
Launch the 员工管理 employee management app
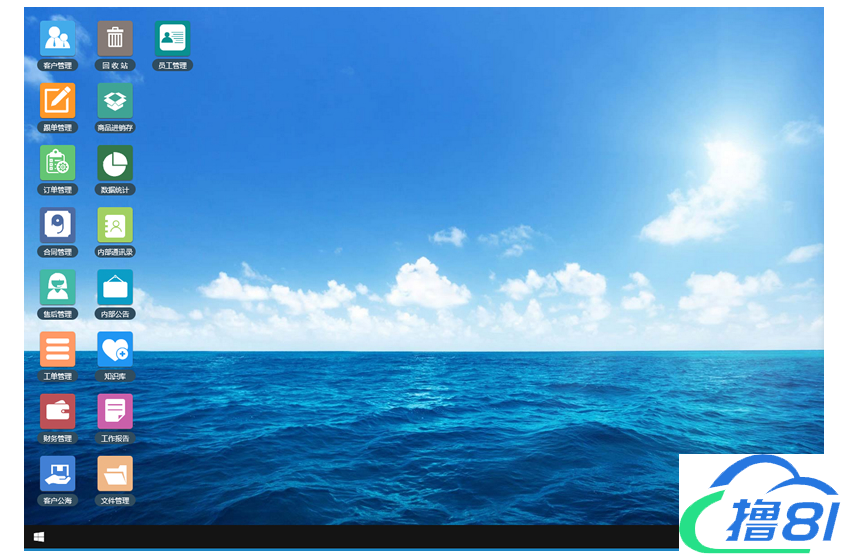coord(172,39)
